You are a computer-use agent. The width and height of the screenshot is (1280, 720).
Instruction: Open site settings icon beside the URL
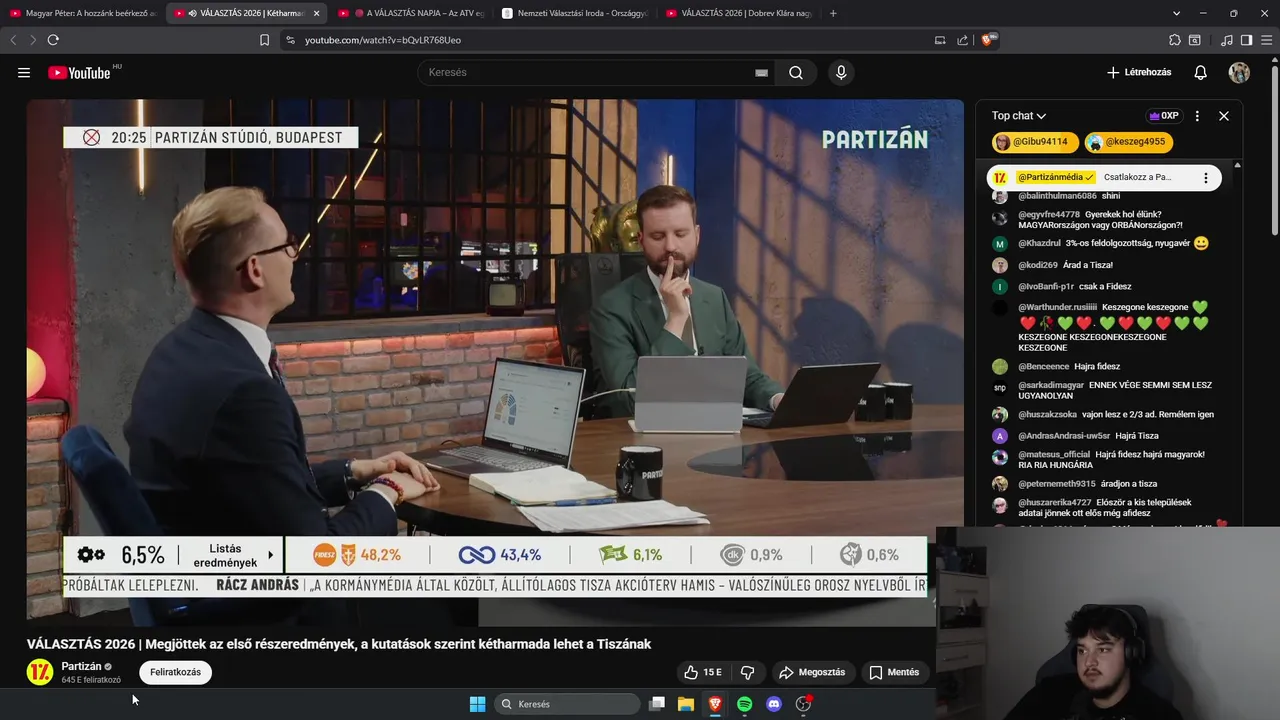pos(290,40)
